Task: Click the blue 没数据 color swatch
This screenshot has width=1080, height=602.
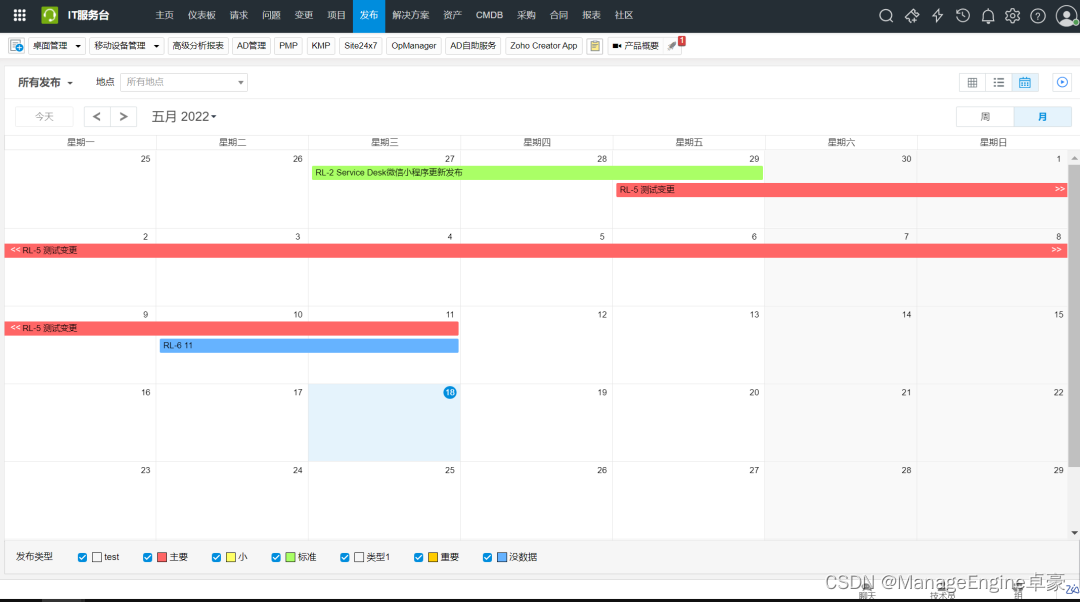Action: [x=502, y=557]
